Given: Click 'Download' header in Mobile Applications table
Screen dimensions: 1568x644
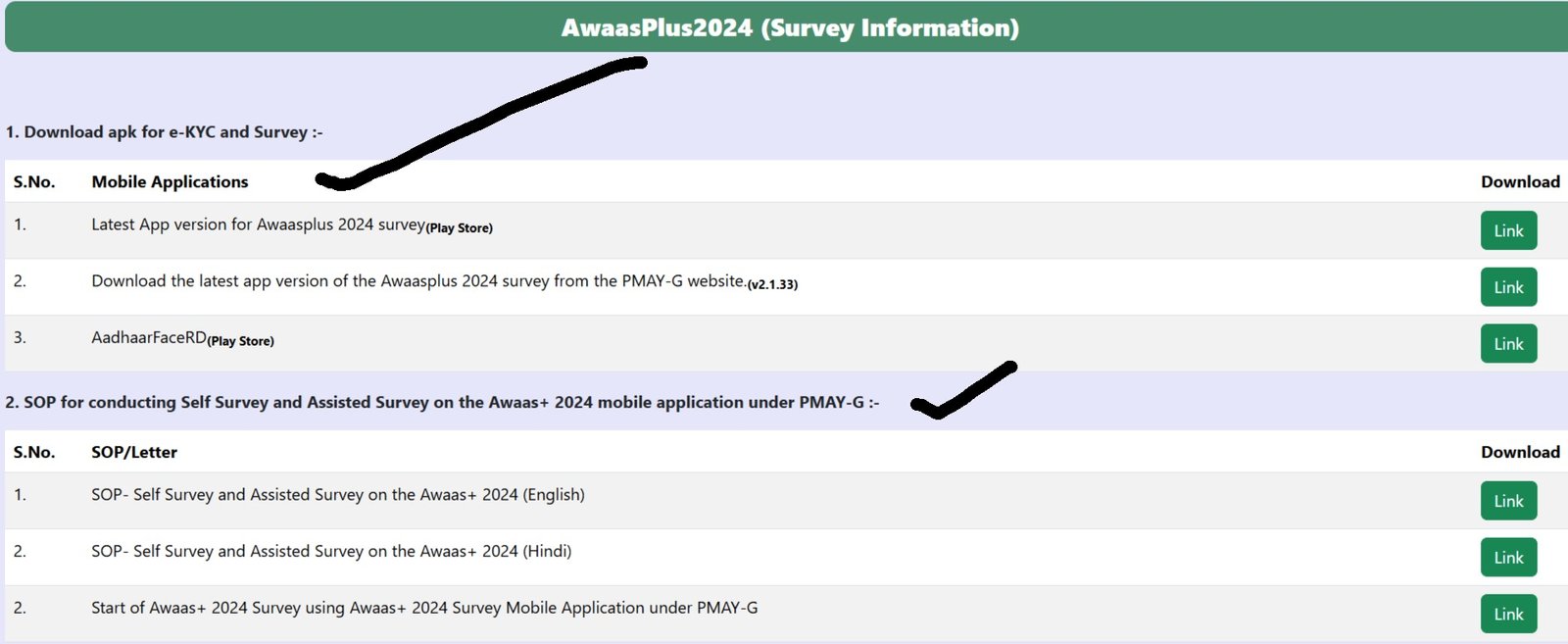Looking at the screenshot, I should tap(1520, 182).
